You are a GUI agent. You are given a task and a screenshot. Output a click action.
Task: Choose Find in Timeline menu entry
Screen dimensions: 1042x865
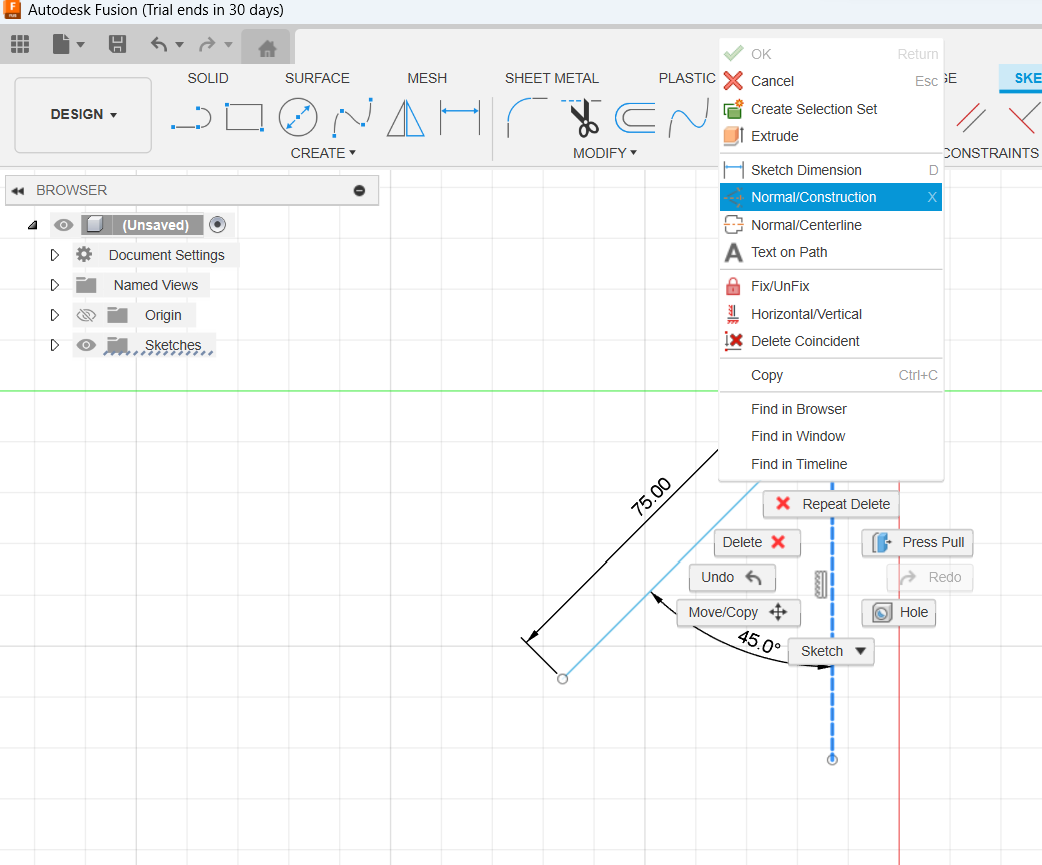[831, 464]
